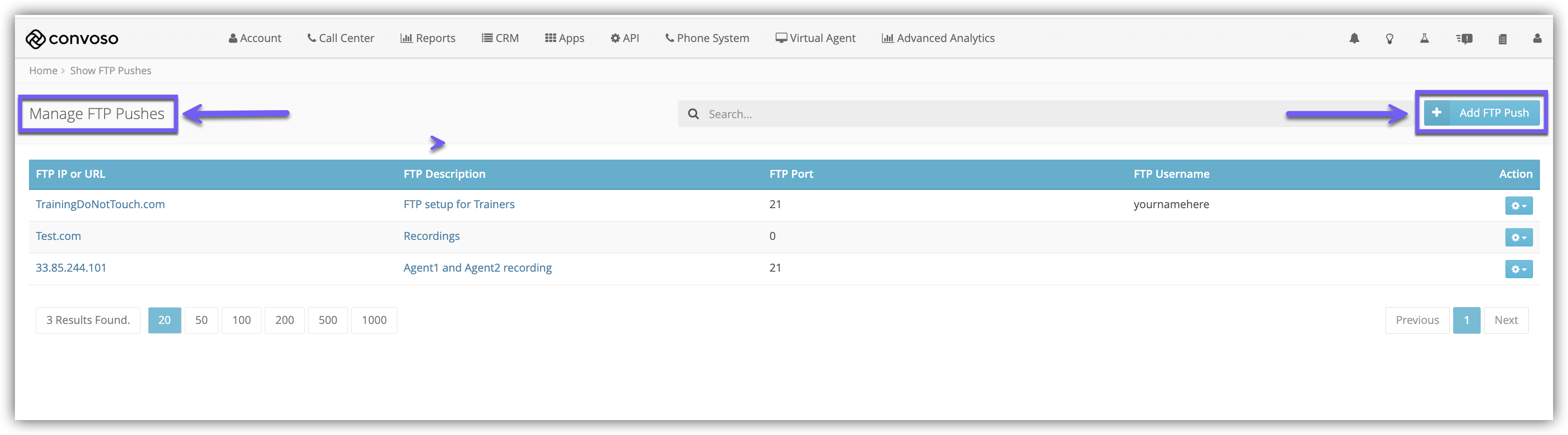1568x435 pixels.
Task: Click the user profile icon
Action: 1536,38
